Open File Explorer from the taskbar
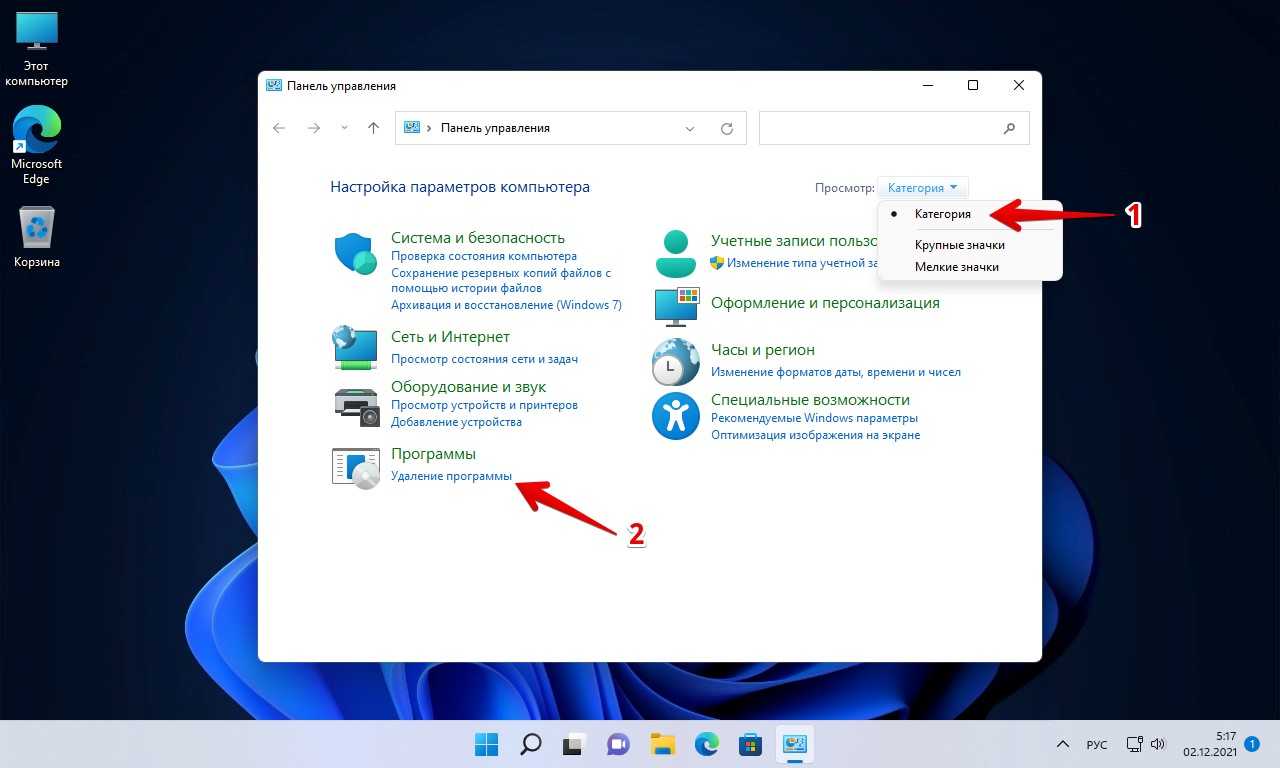 (x=663, y=744)
